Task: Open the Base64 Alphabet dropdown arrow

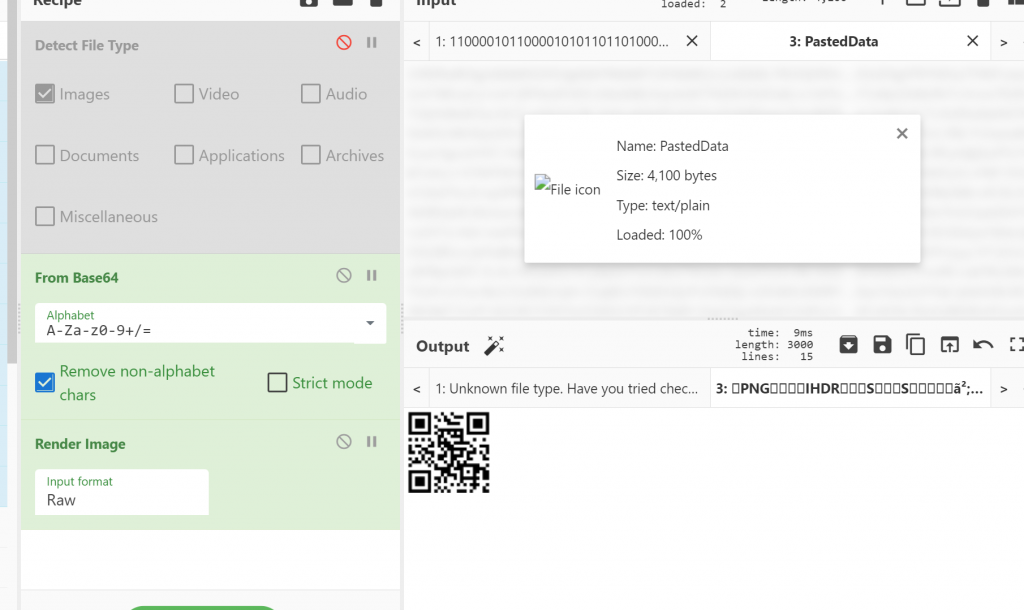Action: coord(370,323)
